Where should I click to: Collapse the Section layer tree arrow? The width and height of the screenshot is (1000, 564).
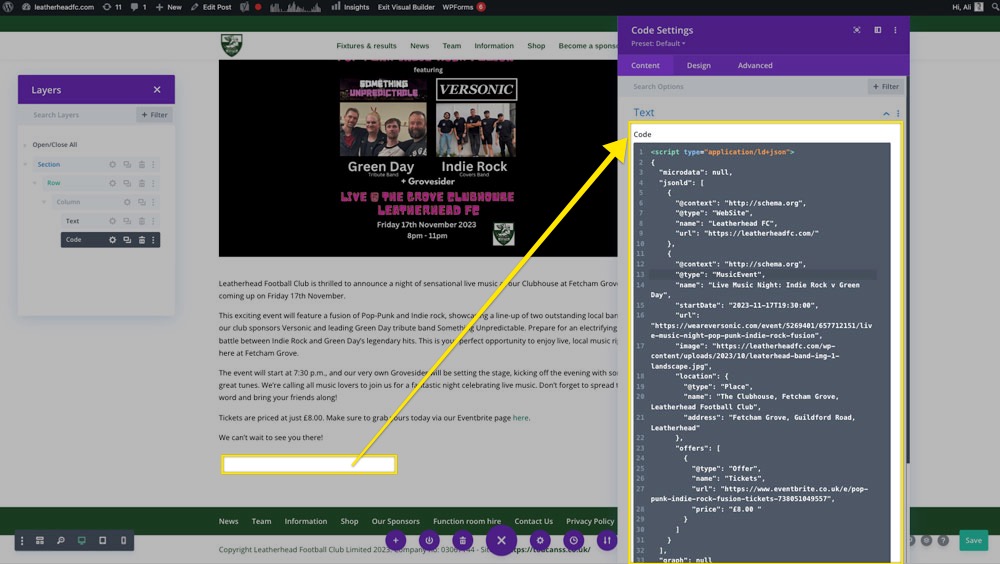tap(26, 165)
